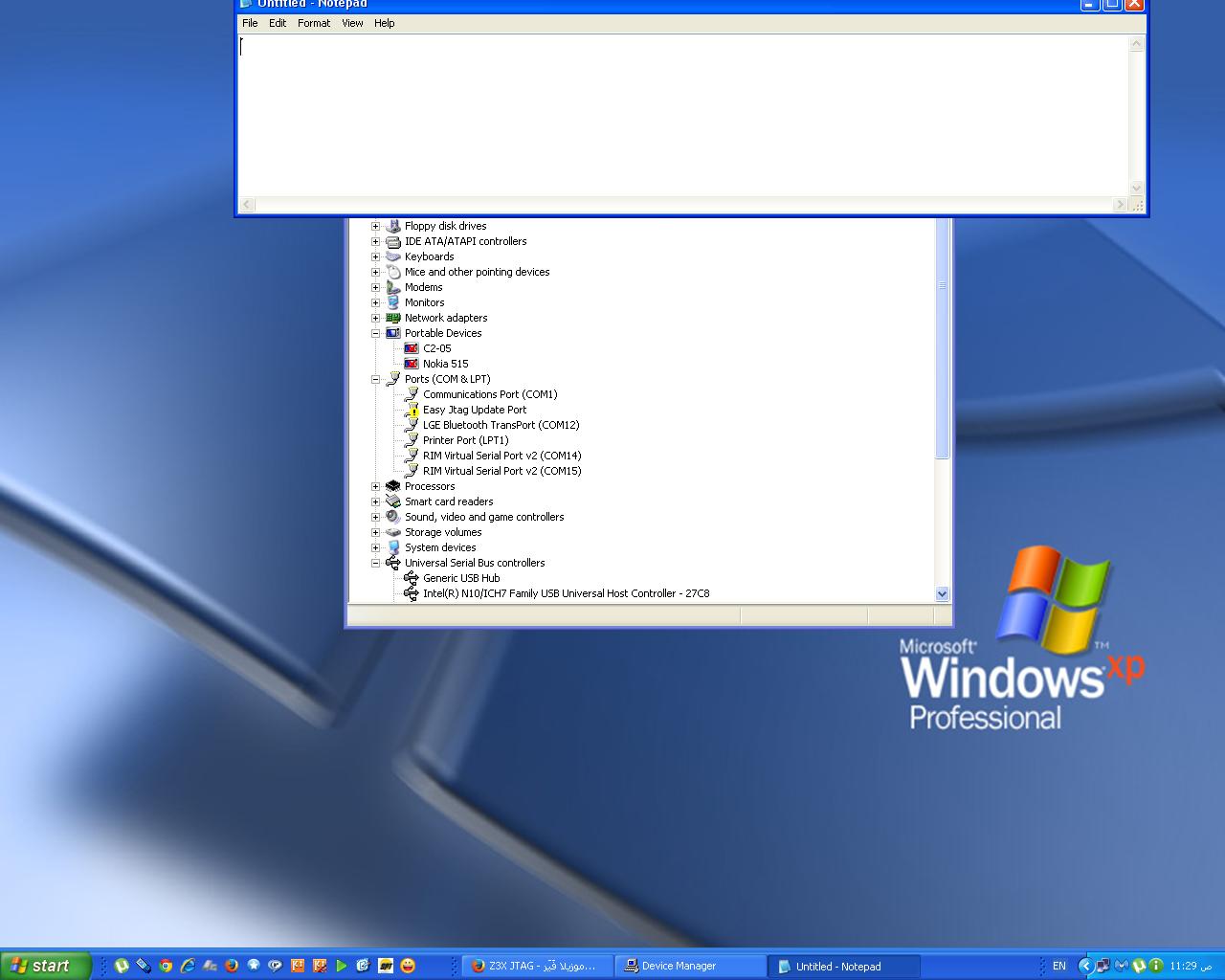This screenshot has width=1225, height=980.
Task: Click the green play arrow Quick Launch icon
Action: coord(341,966)
